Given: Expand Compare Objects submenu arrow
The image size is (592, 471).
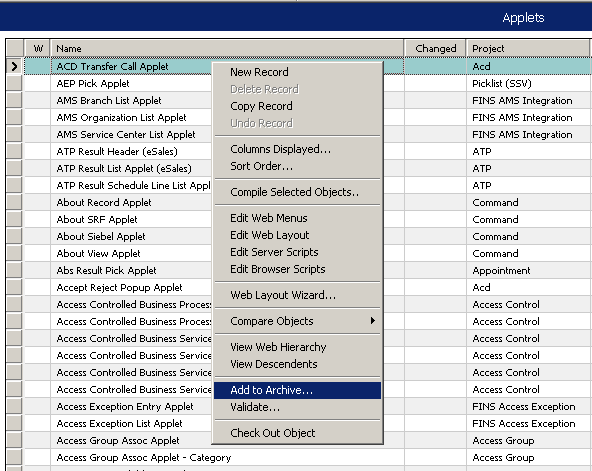Looking at the screenshot, I should point(373,321).
